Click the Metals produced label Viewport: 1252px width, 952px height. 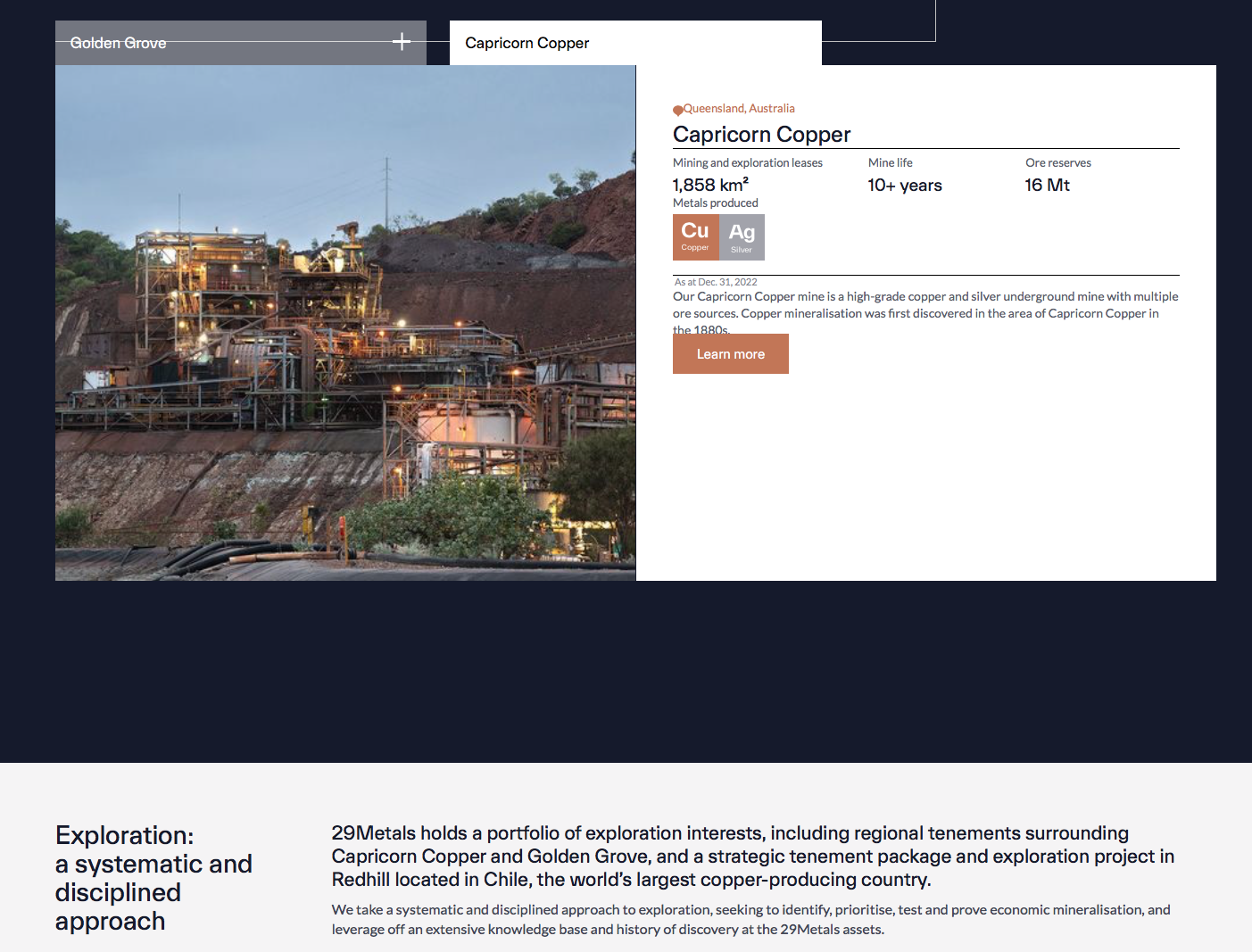[x=715, y=203]
